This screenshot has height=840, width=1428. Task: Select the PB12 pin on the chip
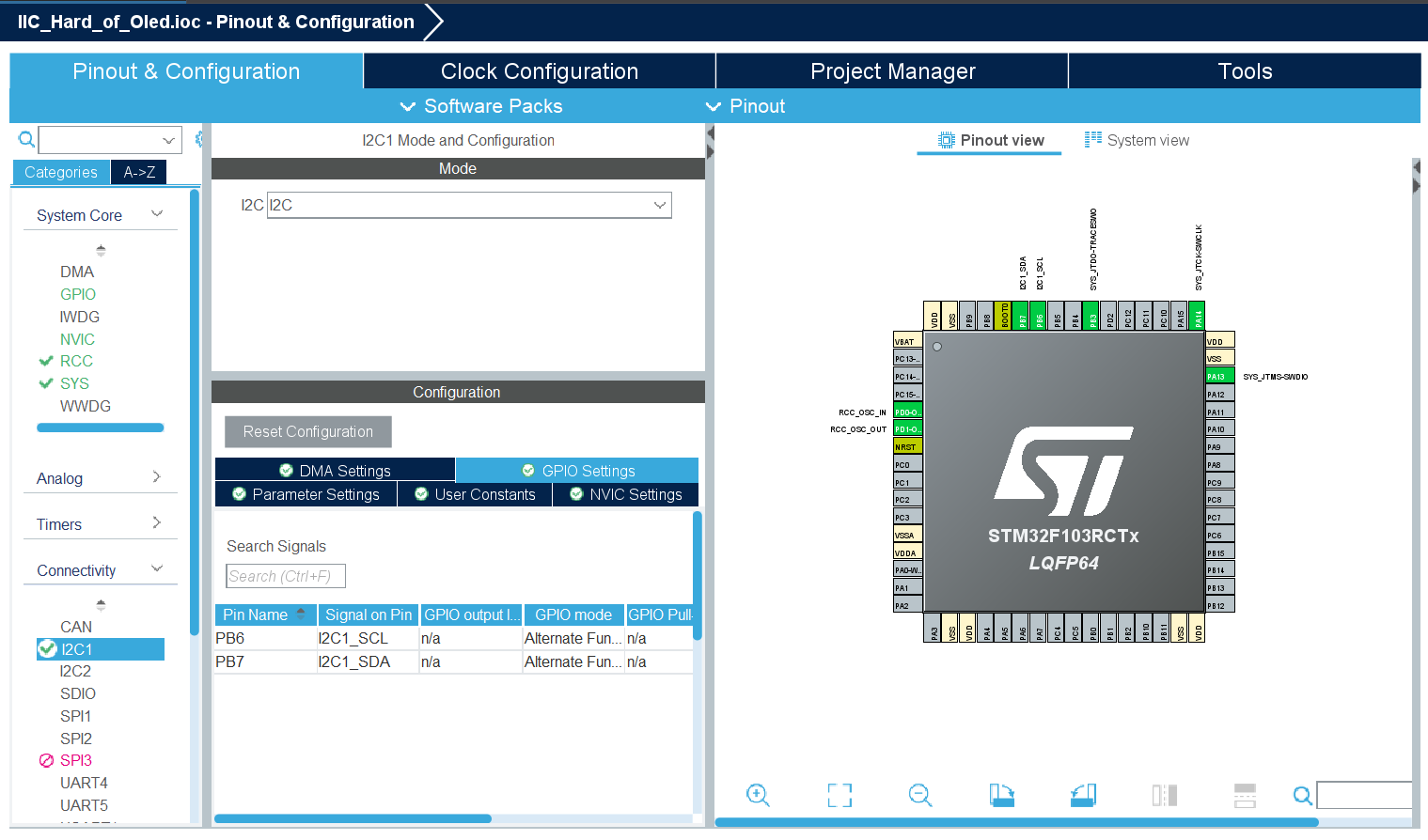click(x=1219, y=605)
